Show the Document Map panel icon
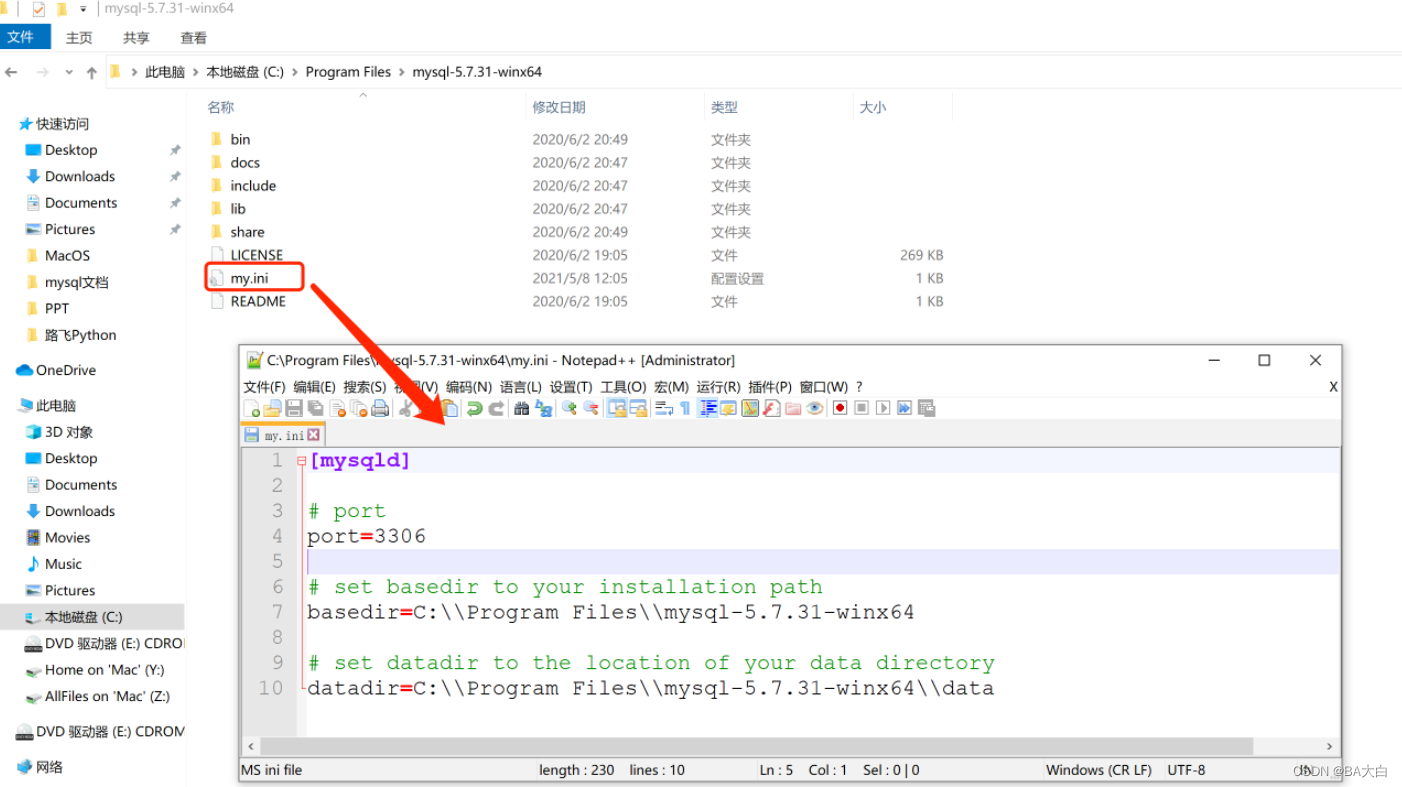This screenshot has width=1402, height=787. [750, 408]
